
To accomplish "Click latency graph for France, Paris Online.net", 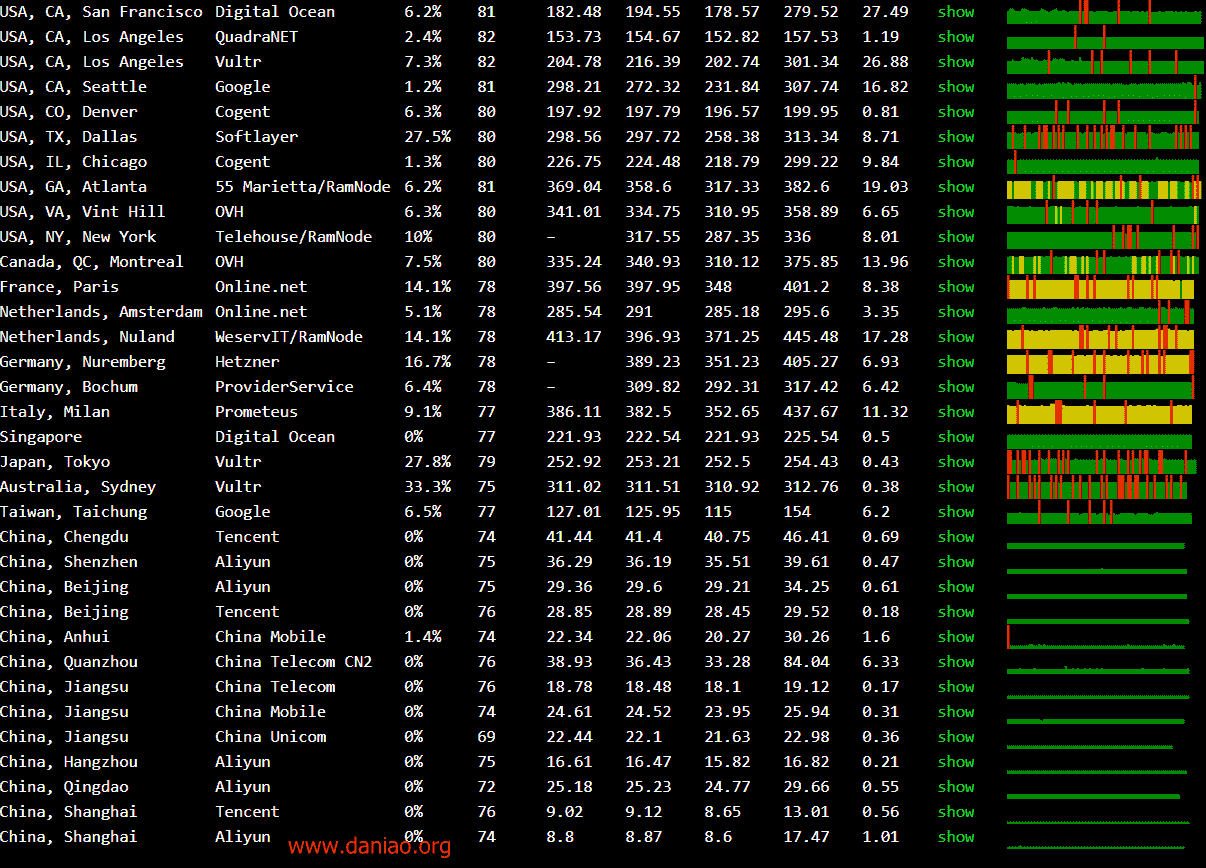I will (x=1101, y=287).
